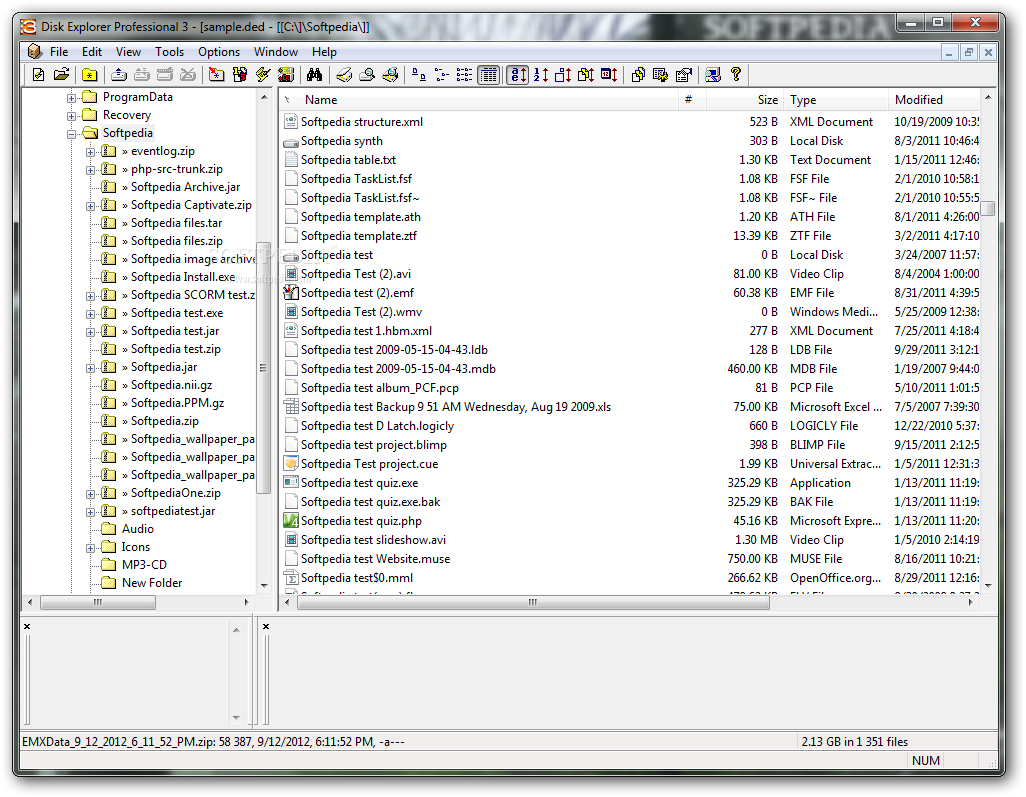The height and width of the screenshot is (797, 1026).
Task: Select the New Folder tree item
Action: pyautogui.click(x=152, y=583)
